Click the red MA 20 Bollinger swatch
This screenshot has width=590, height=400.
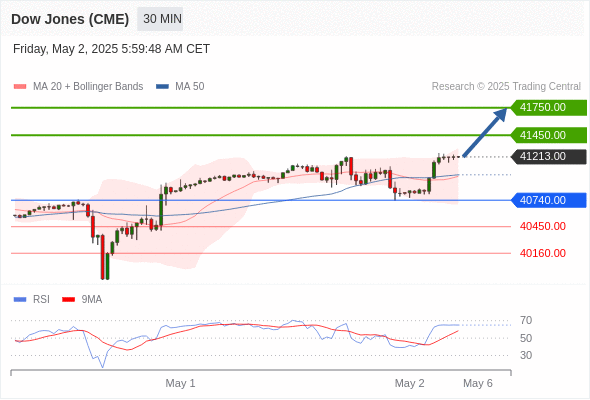(x=20, y=87)
